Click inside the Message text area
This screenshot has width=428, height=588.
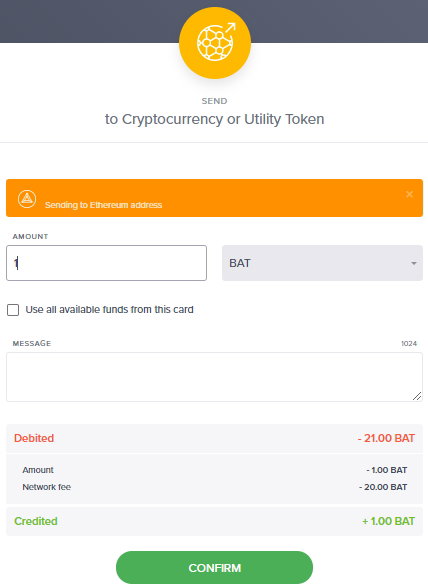pyautogui.click(x=214, y=377)
